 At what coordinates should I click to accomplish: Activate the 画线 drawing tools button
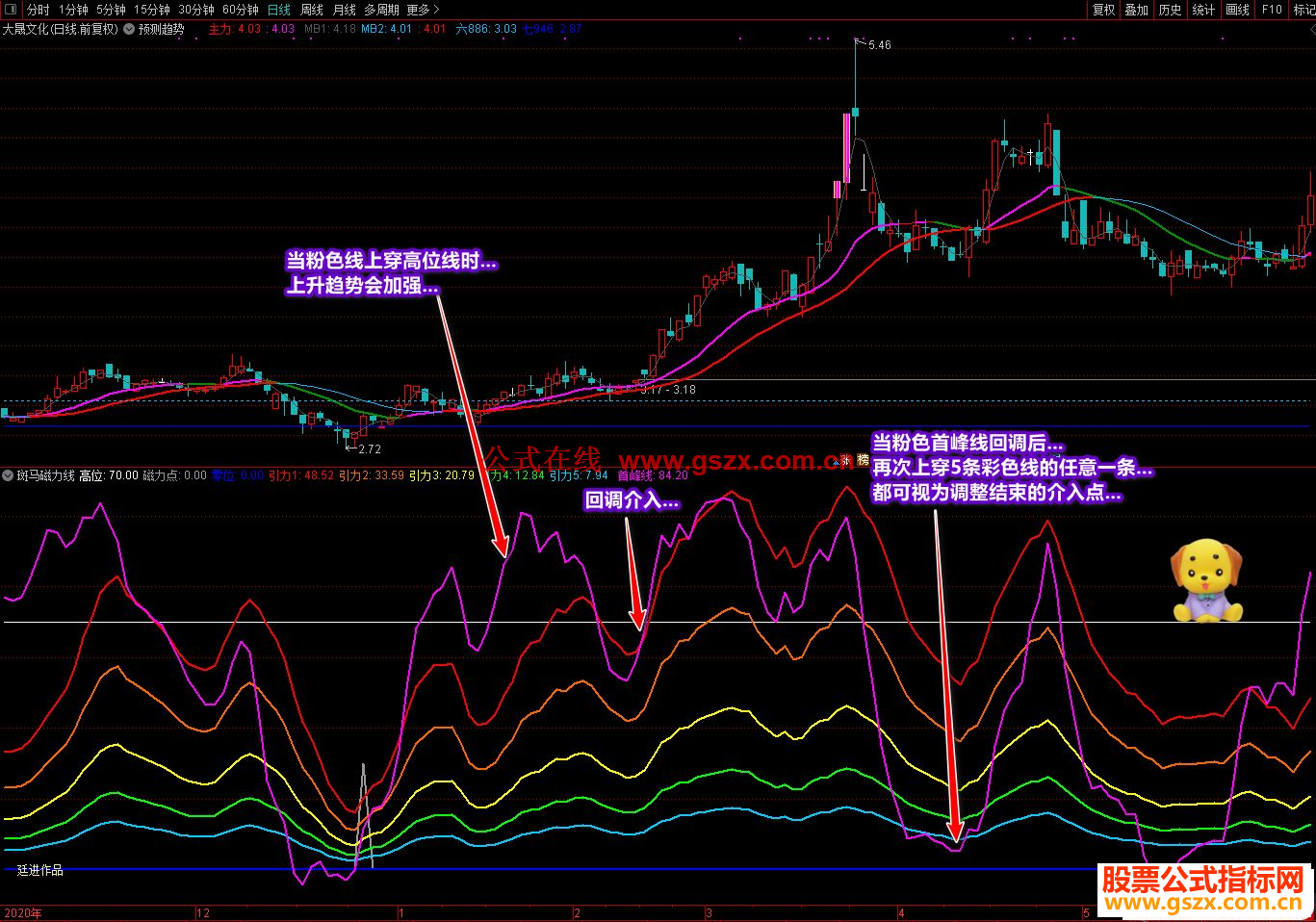pos(1238,10)
